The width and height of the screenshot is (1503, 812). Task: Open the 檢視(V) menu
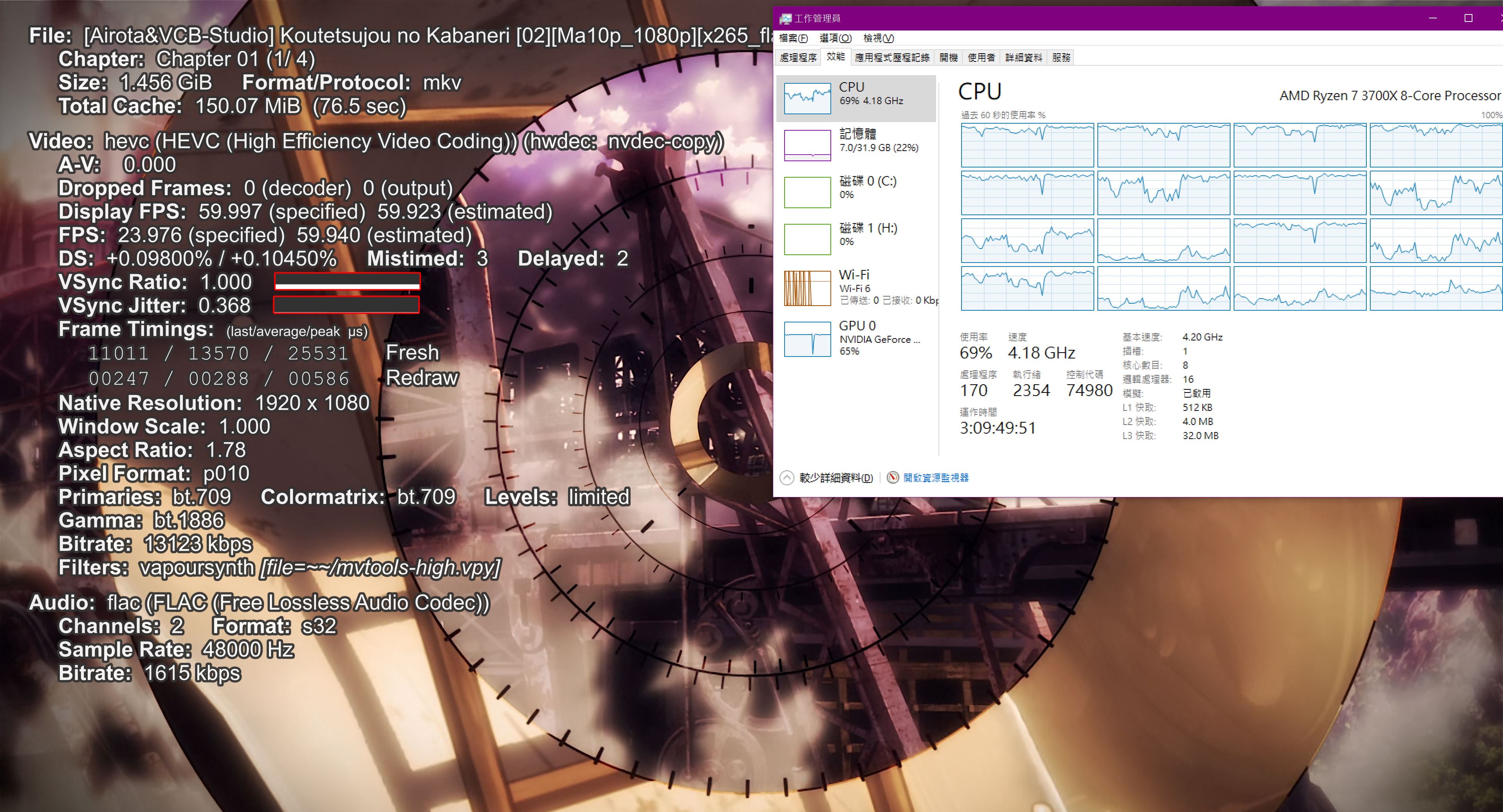pos(878,38)
